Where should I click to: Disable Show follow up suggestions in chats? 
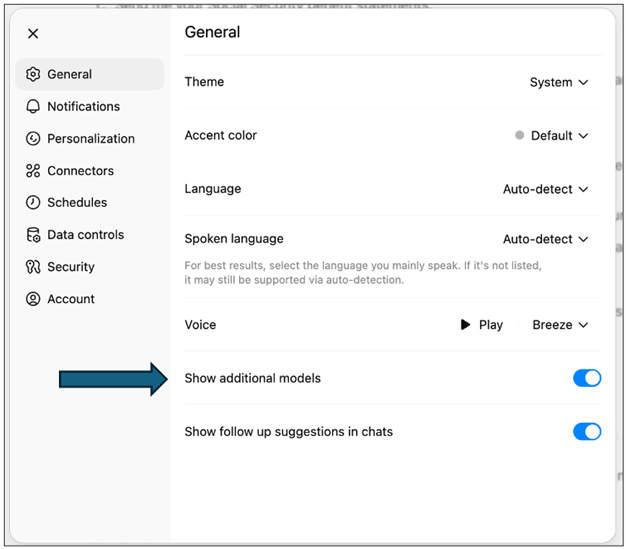click(587, 432)
